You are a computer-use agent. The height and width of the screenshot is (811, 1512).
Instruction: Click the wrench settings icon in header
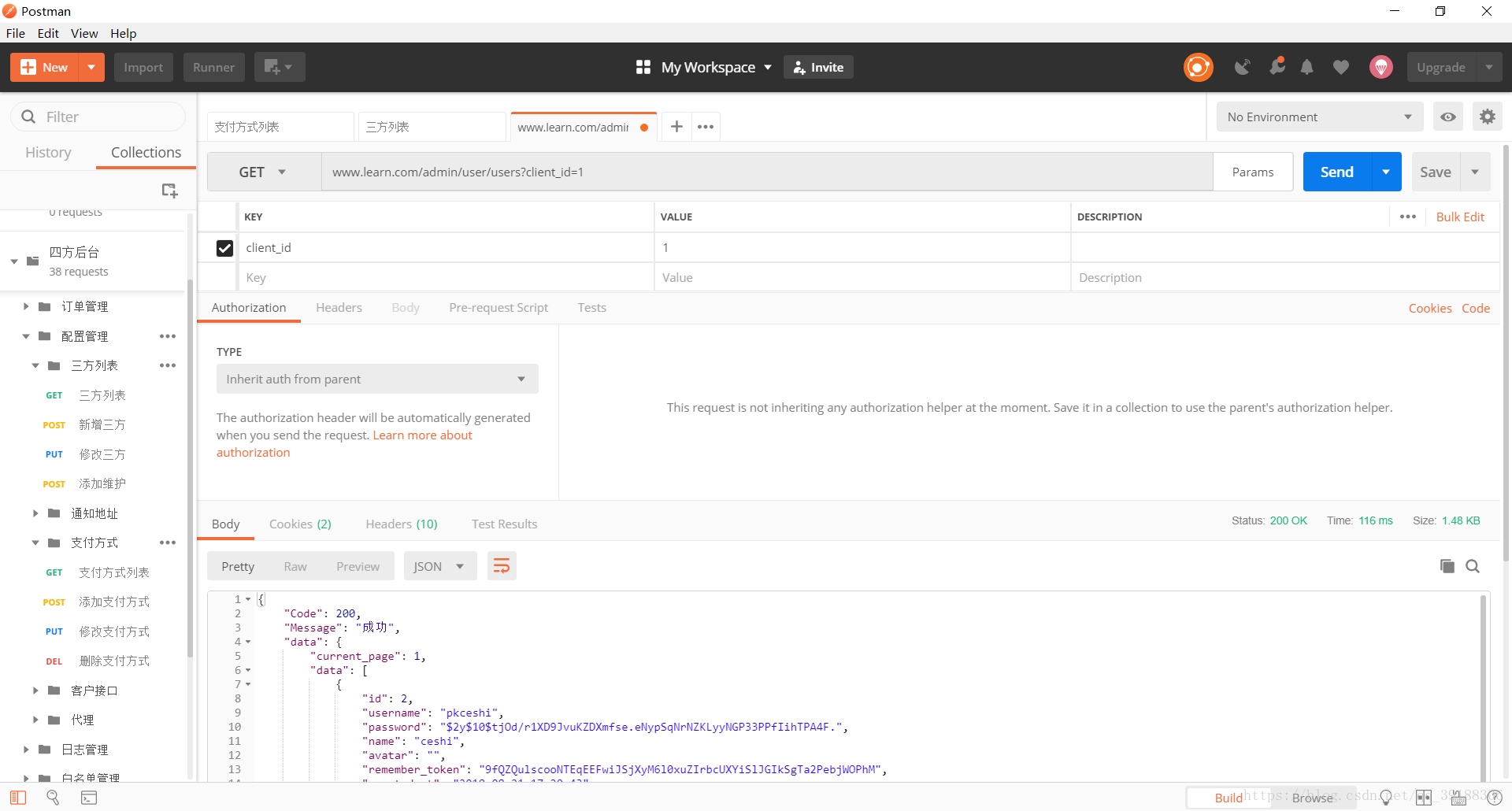[x=1277, y=67]
